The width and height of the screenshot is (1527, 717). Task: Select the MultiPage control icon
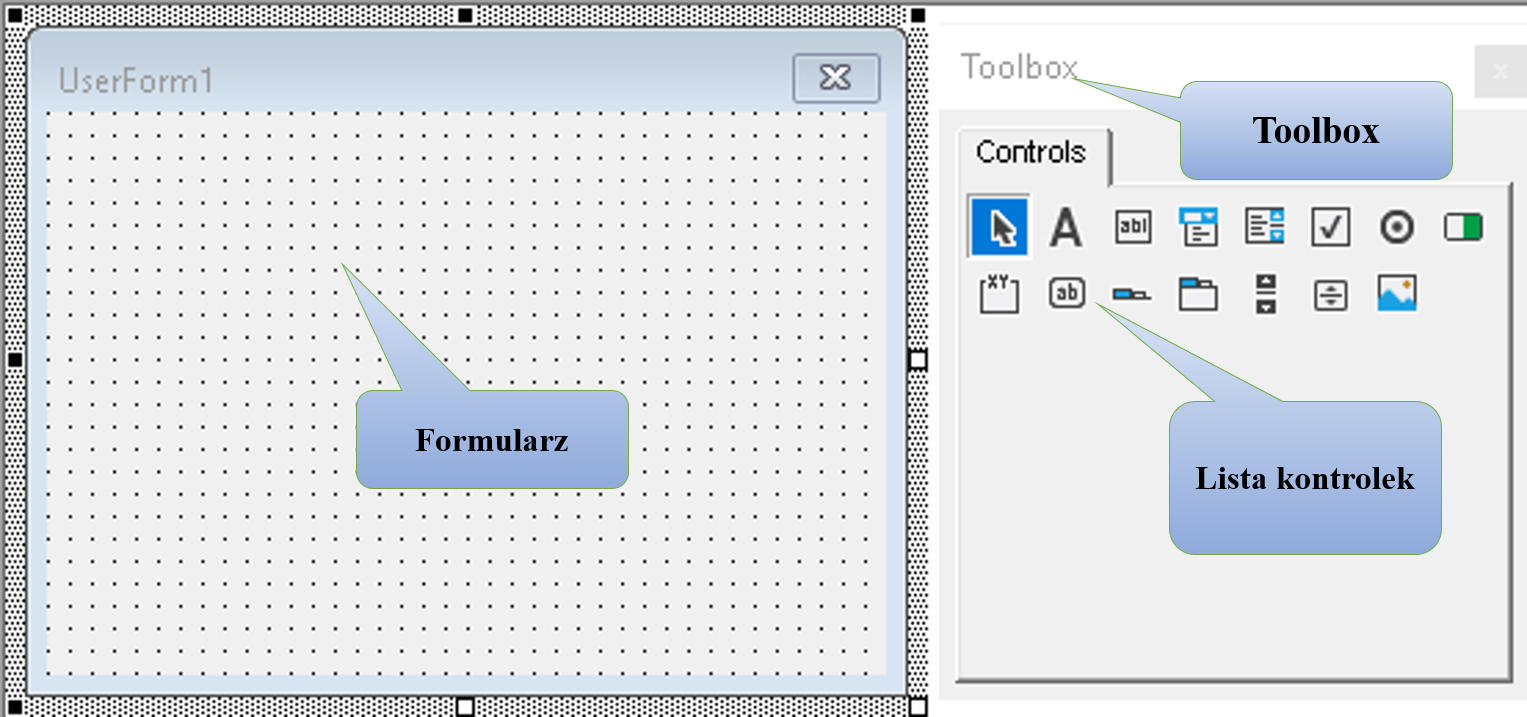pyautogui.click(x=1198, y=294)
